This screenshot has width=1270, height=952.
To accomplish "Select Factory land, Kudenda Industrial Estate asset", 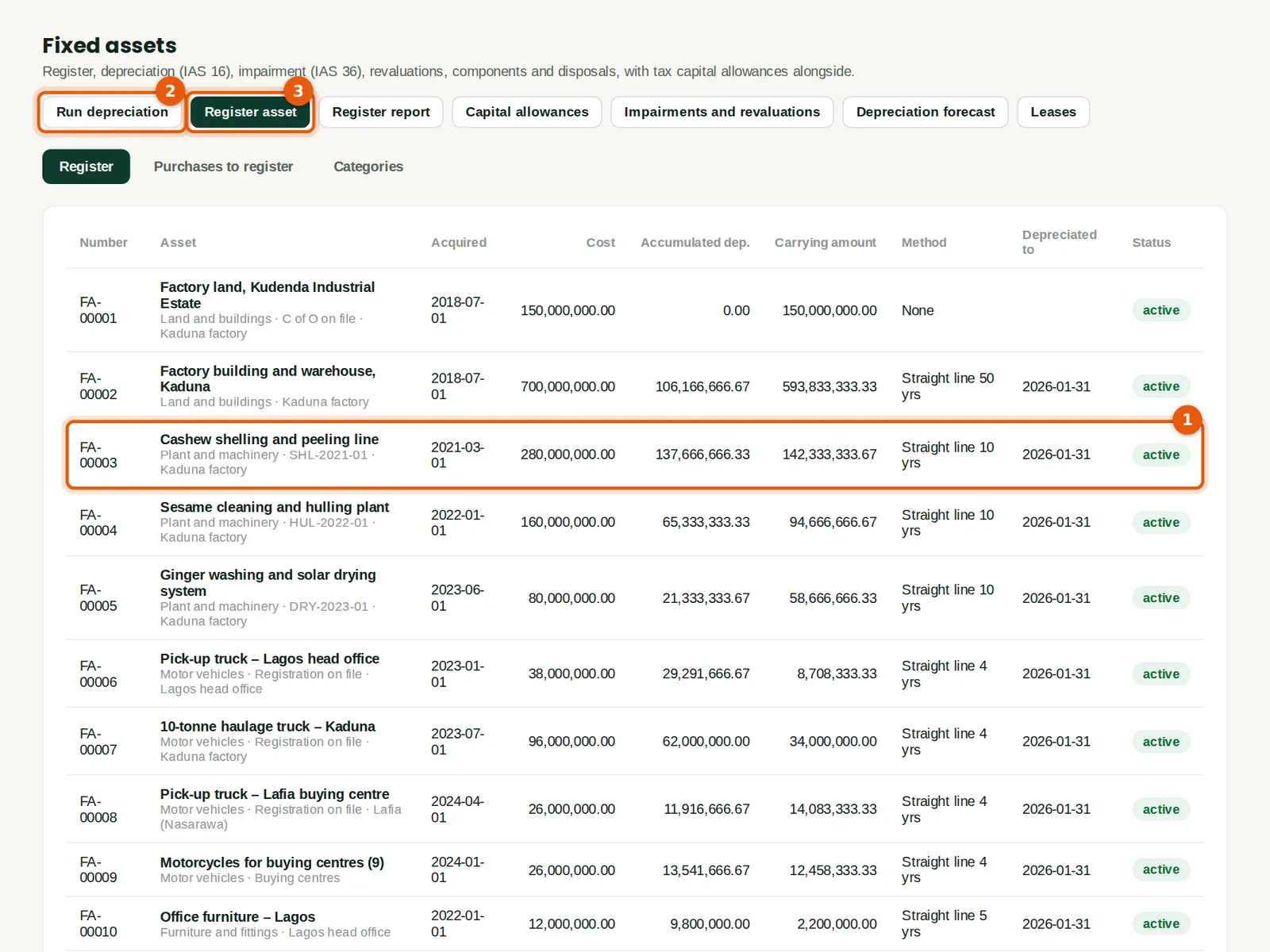I will pyautogui.click(x=267, y=295).
